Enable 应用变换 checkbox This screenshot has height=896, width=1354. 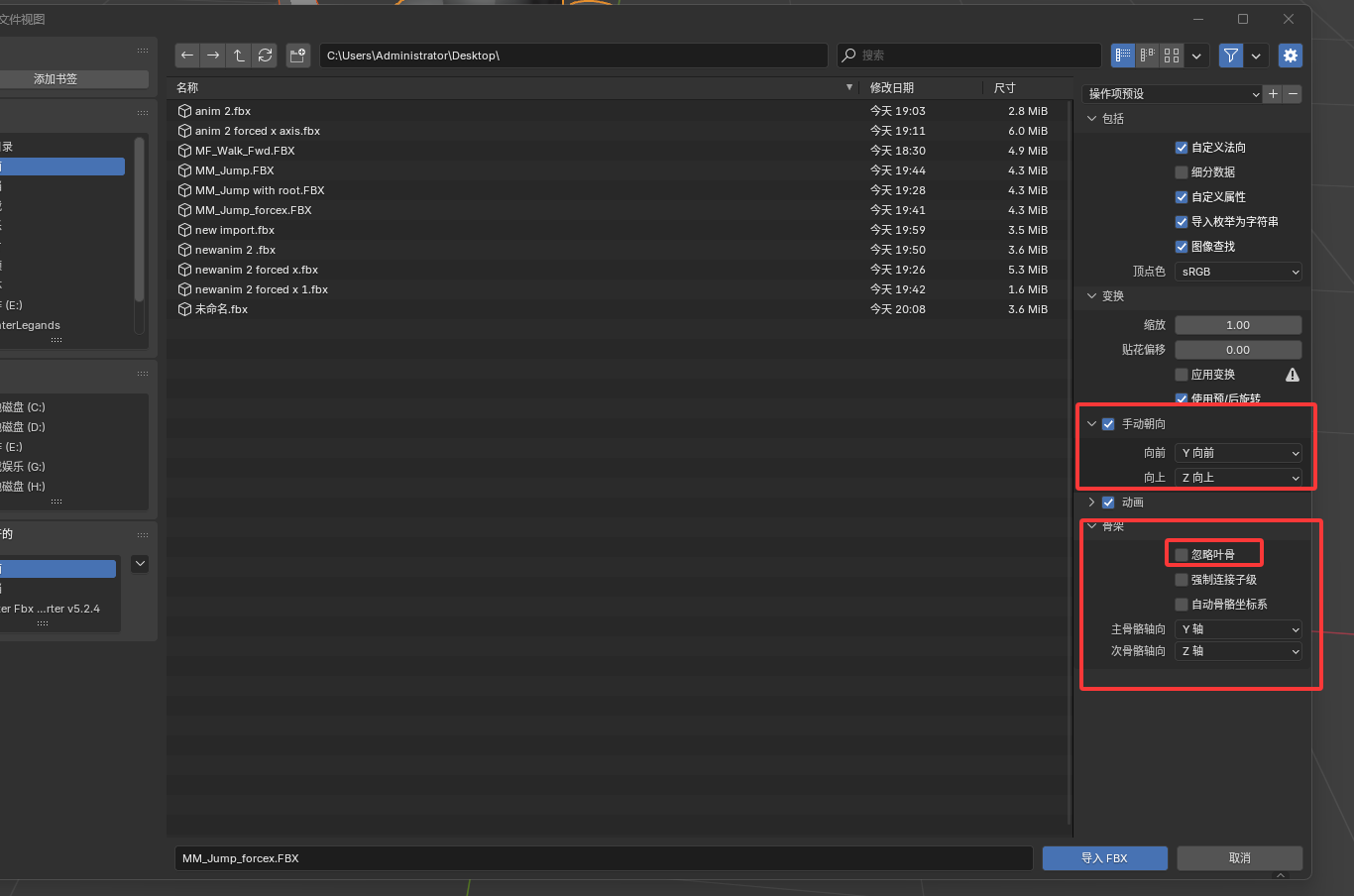click(1182, 375)
